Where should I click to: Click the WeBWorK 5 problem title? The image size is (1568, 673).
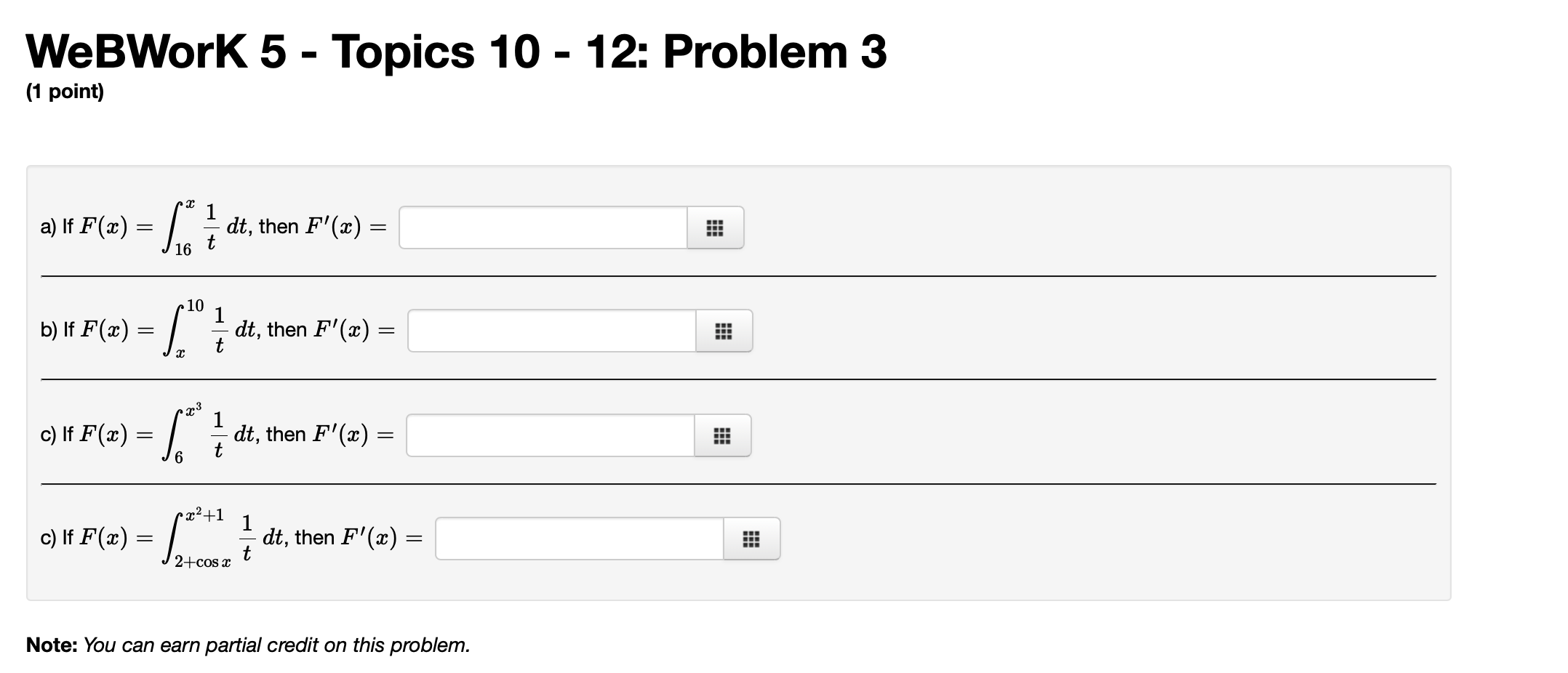[x=456, y=52]
